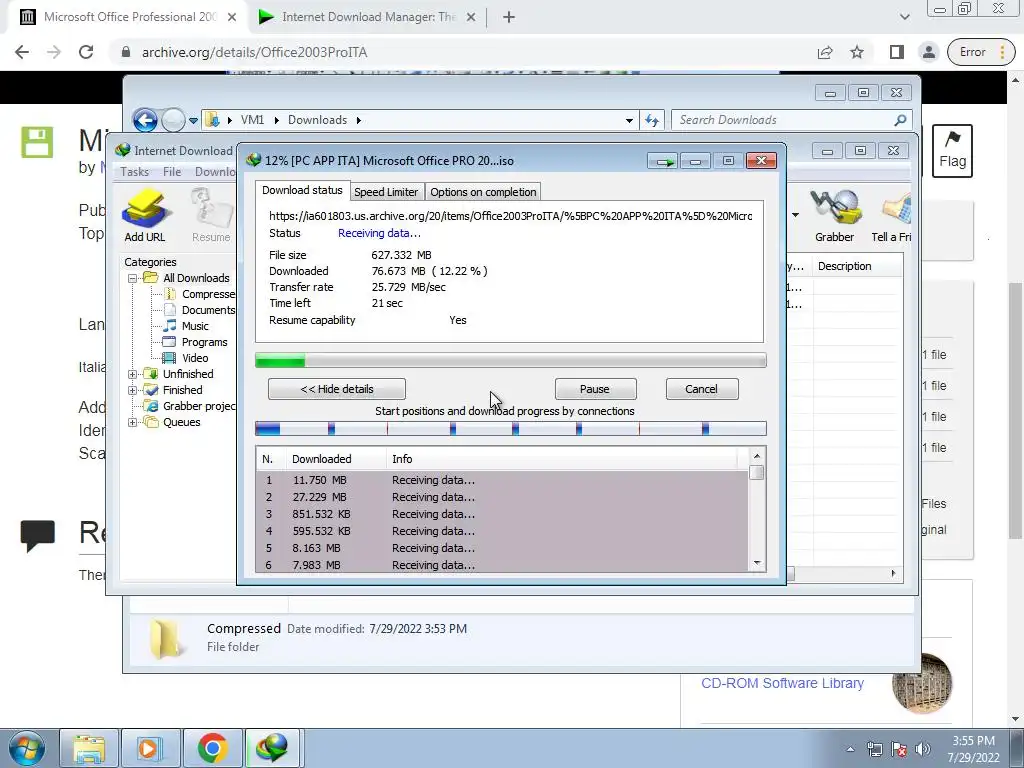Click the download dialog's green arrow title button
1024x768 pixels.
tap(664, 161)
